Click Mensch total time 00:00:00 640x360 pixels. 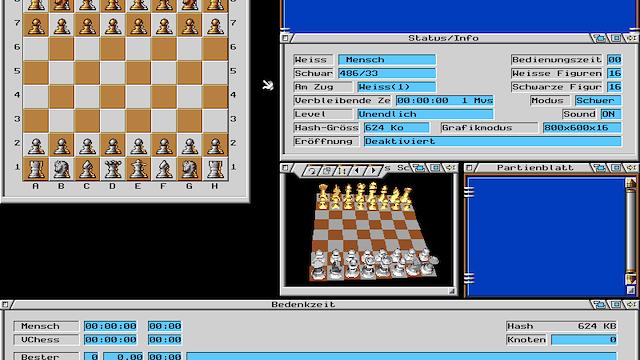[110, 326]
